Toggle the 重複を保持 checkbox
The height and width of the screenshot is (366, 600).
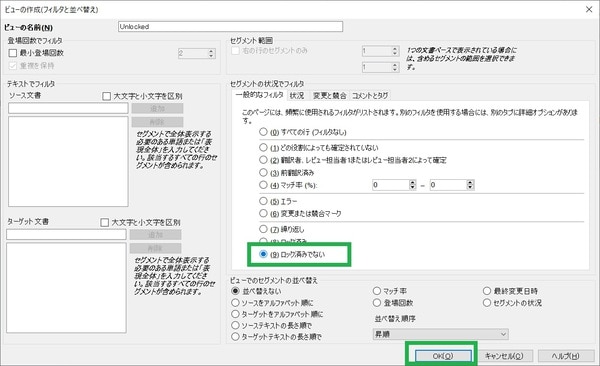pyautogui.click(x=13, y=65)
